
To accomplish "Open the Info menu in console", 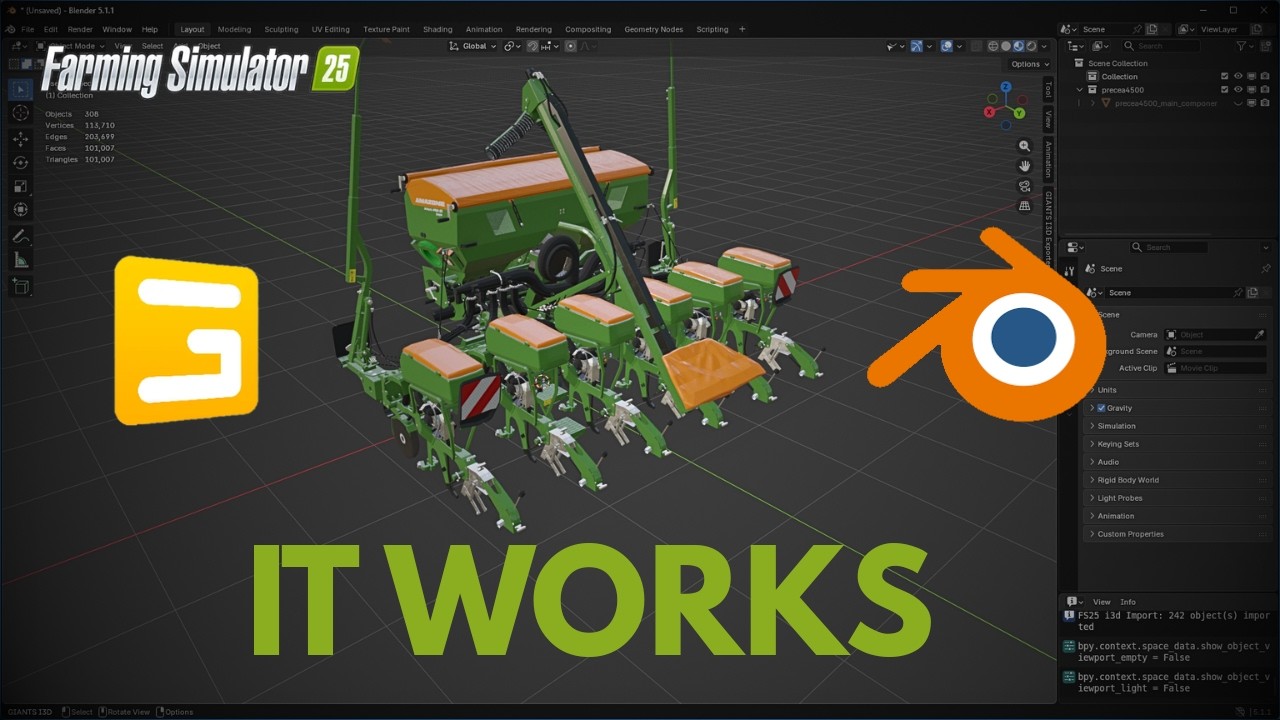I will (1128, 602).
